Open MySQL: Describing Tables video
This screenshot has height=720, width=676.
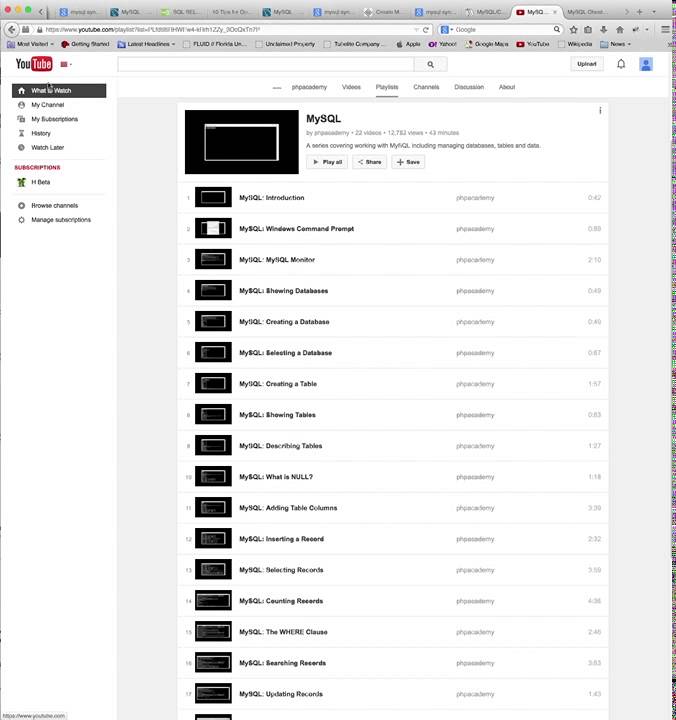click(x=280, y=446)
